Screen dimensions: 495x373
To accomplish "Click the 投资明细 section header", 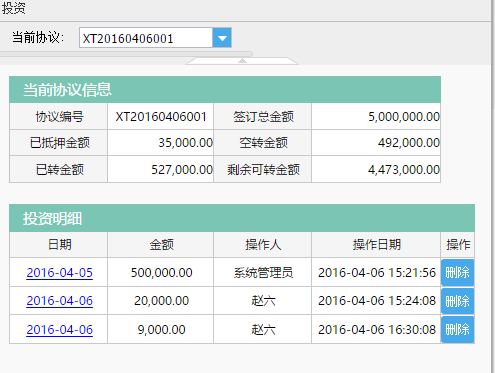I will pos(242,218).
